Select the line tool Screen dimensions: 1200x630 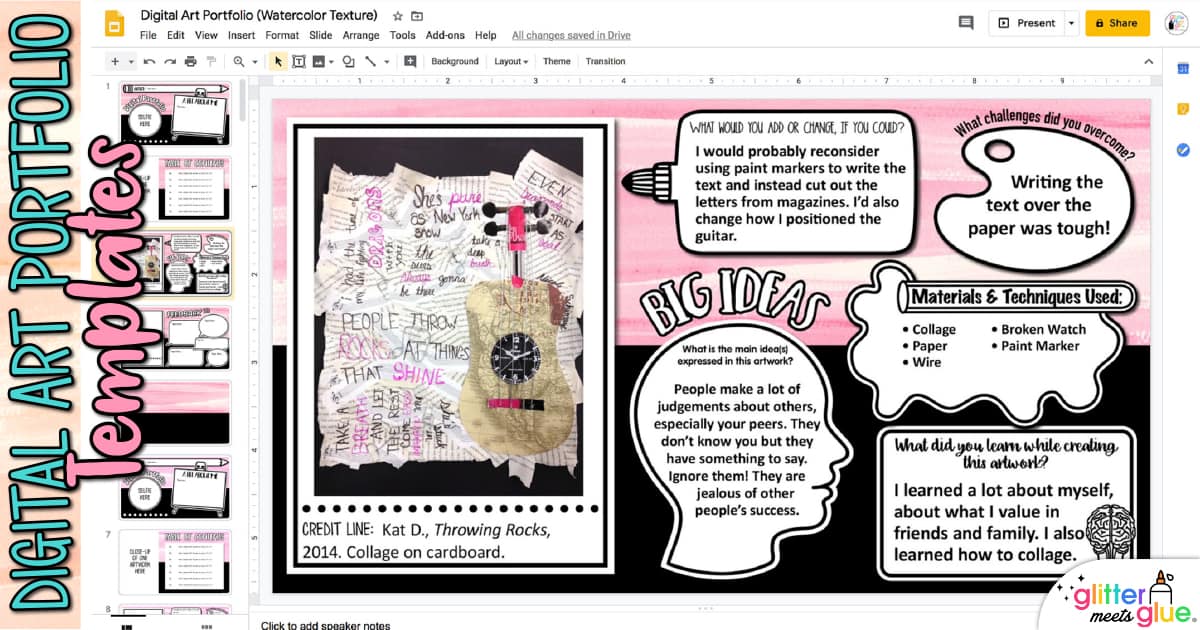click(x=369, y=61)
